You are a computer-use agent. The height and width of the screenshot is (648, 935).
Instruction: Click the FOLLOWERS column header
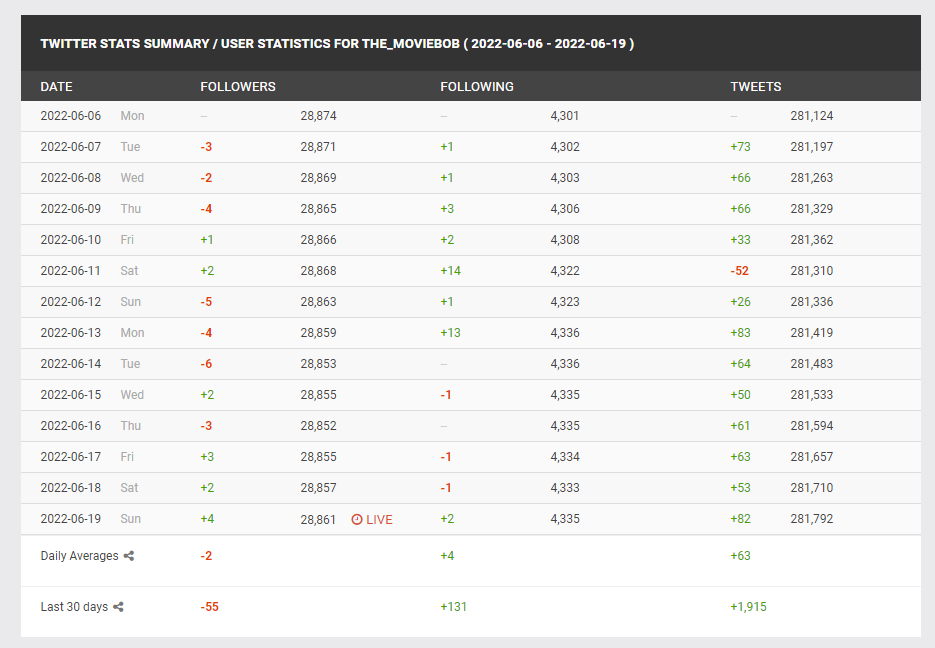coord(238,87)
